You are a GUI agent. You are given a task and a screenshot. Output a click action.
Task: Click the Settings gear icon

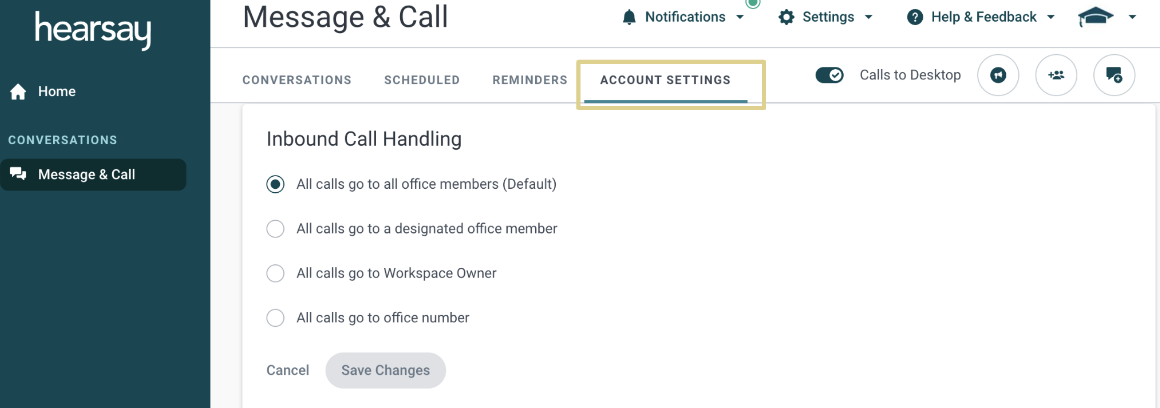(x=786, y=17)
